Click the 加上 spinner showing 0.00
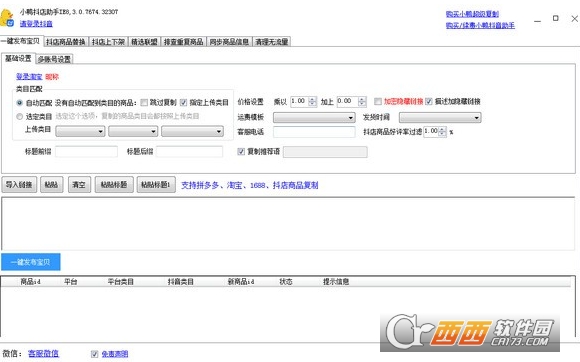580x362 pixels. click(x=351, y=101)
